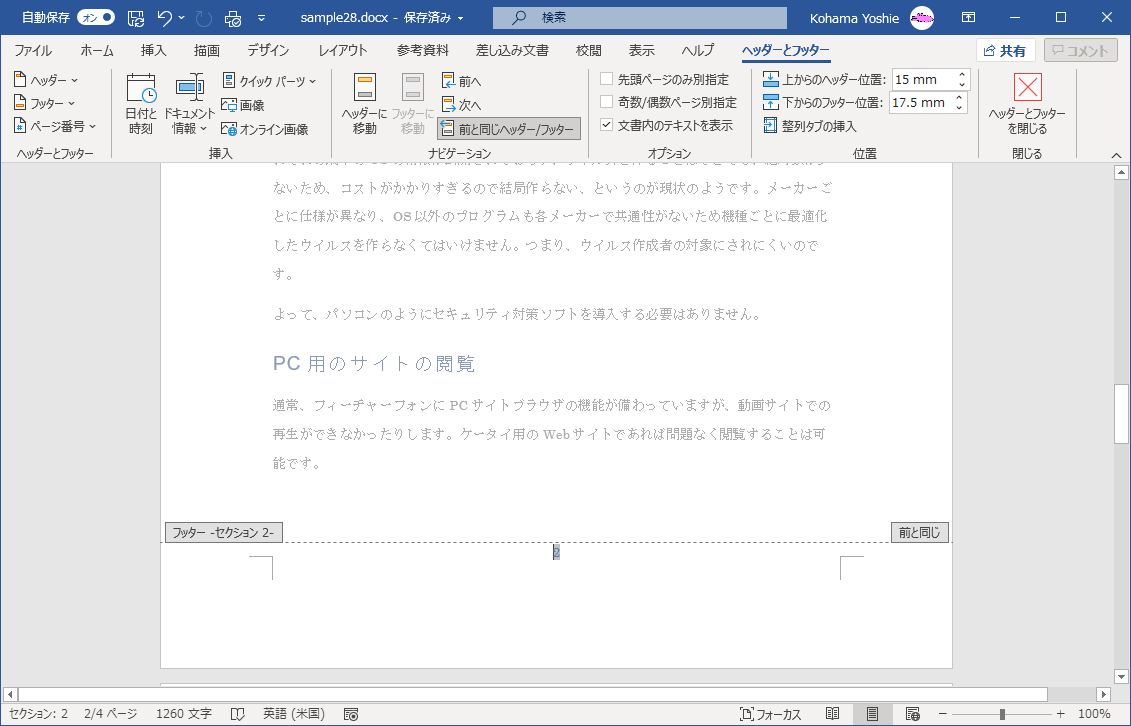Screen dimensions: 1131x726
Task: Open the undo history dropdown arrow
Action: pos(181,18)
